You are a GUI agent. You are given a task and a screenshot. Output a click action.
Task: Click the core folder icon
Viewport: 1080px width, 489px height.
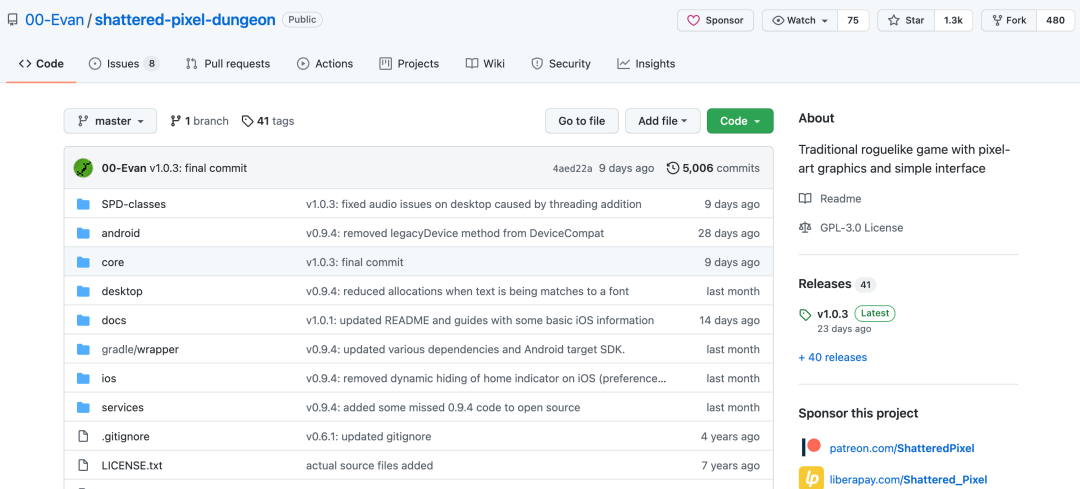coord(83,262)
